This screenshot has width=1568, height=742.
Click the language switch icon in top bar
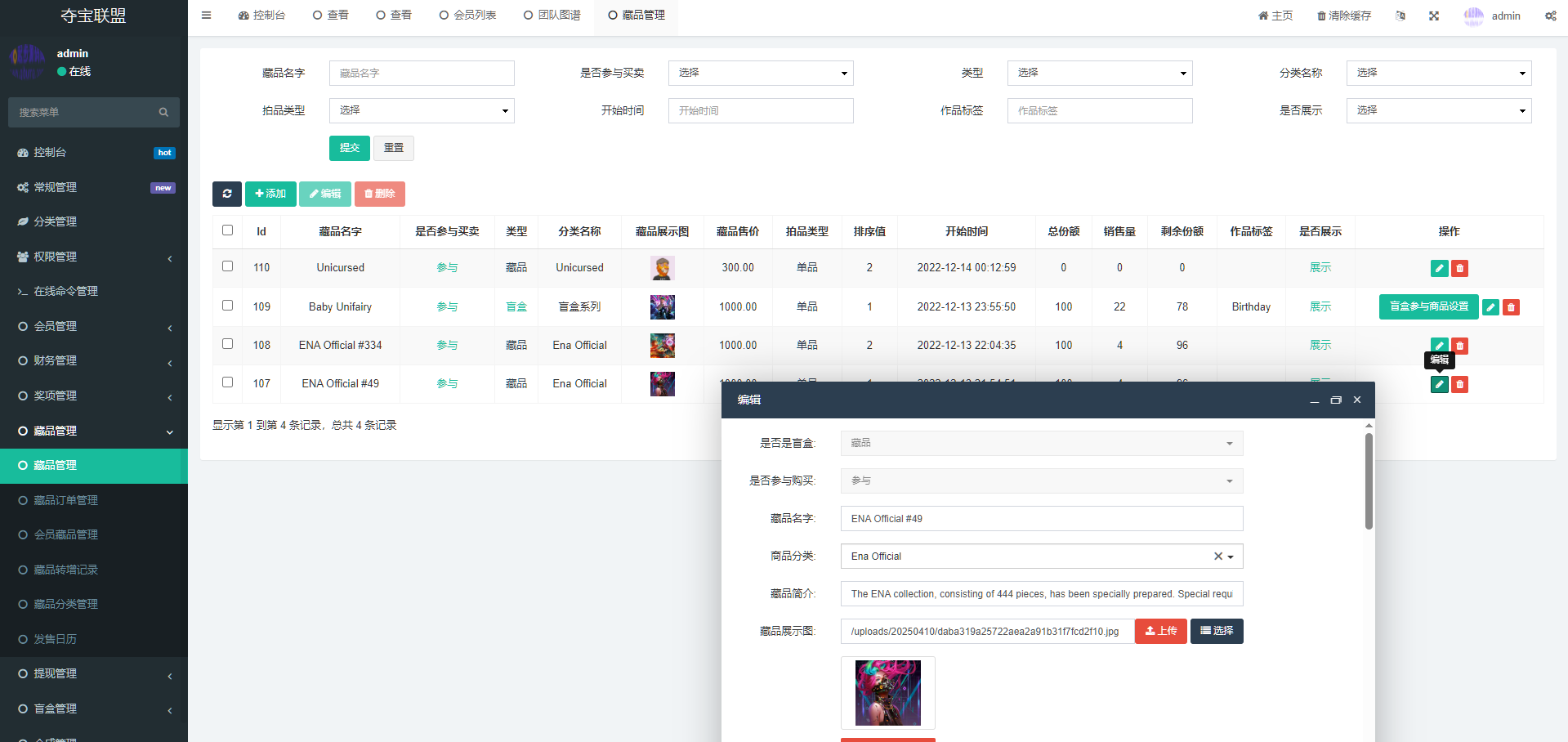click(1400, 16)
